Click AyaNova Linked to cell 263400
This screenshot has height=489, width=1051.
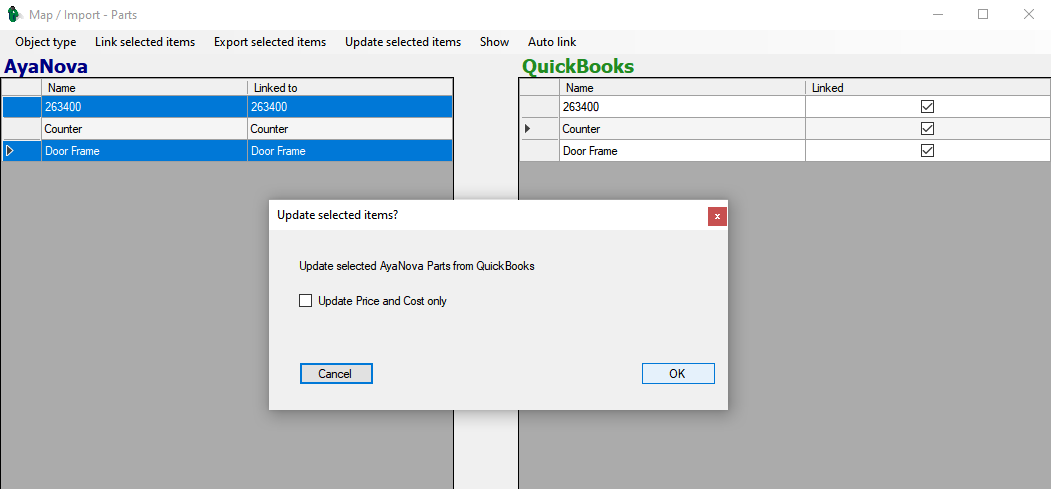point(350,107)
